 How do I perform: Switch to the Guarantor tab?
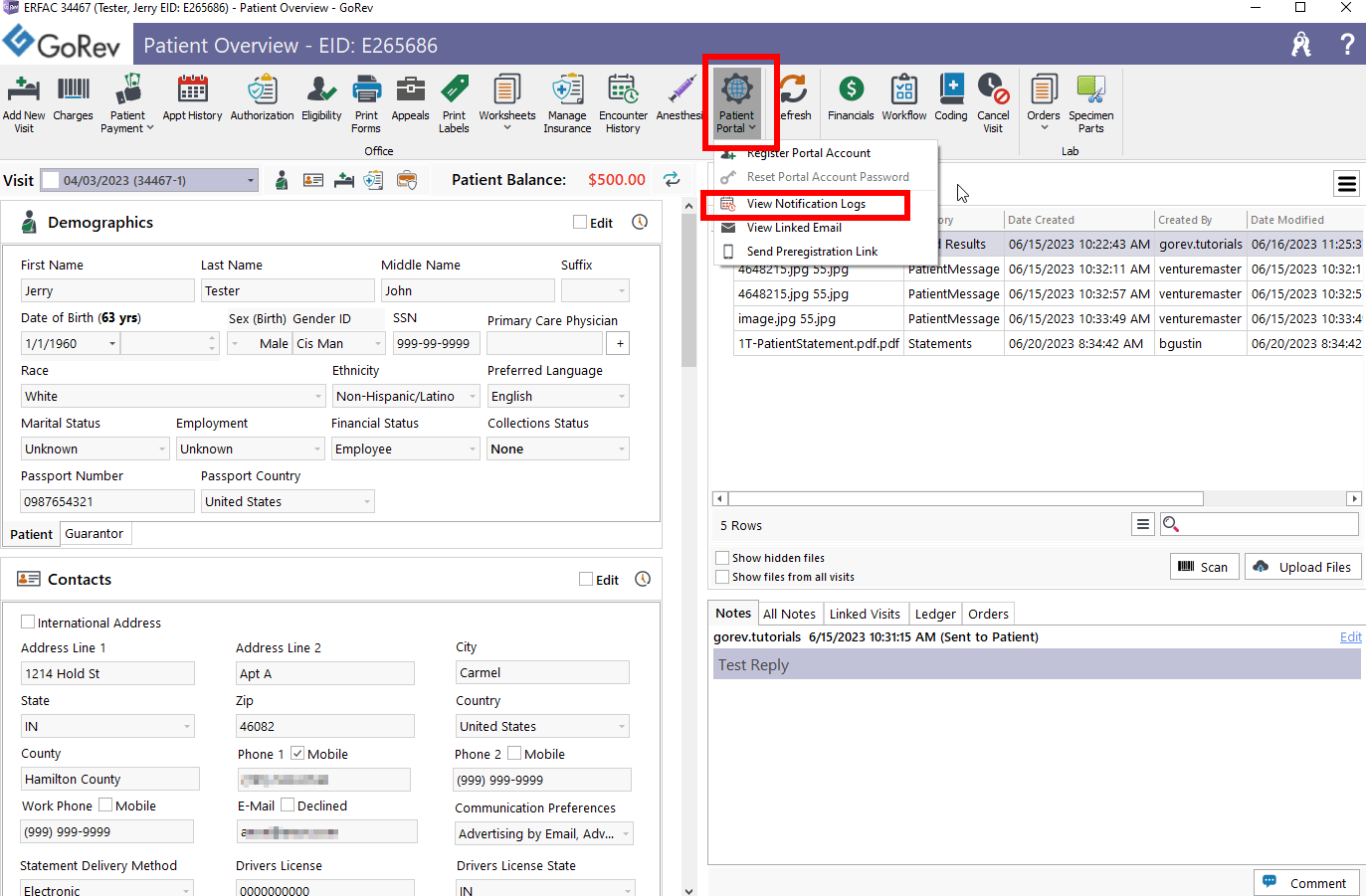(95, 534)
